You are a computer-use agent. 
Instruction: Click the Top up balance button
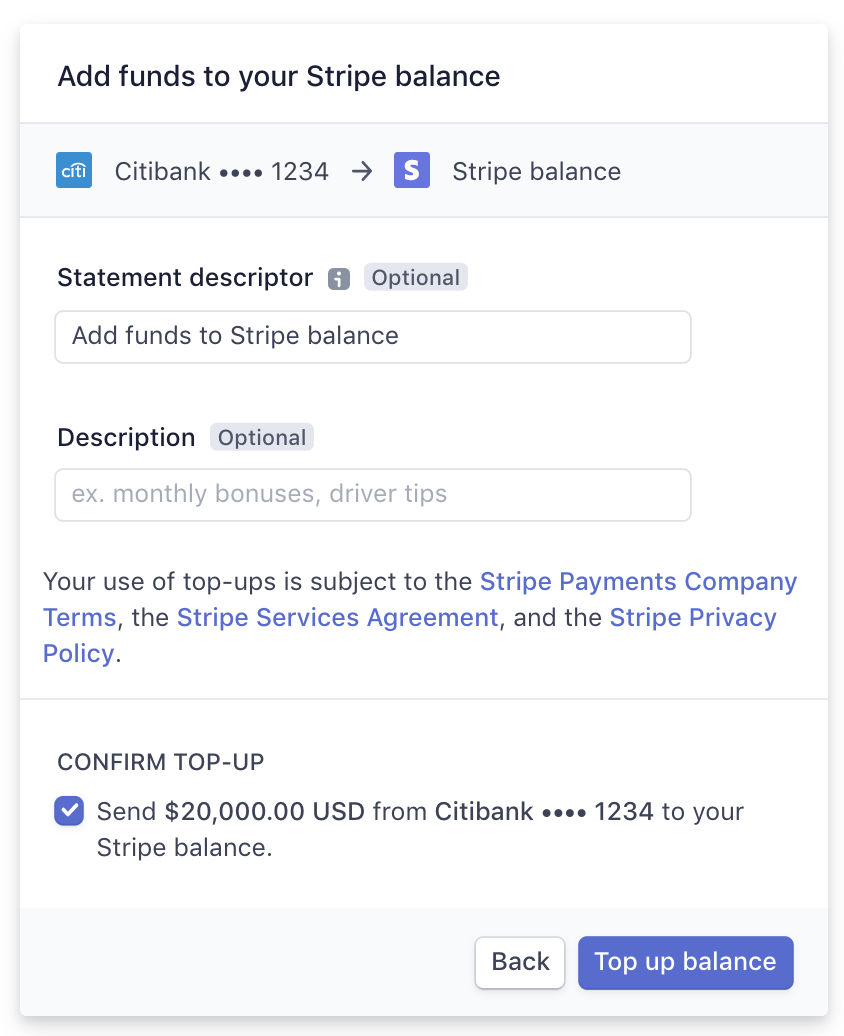[685, 962]
